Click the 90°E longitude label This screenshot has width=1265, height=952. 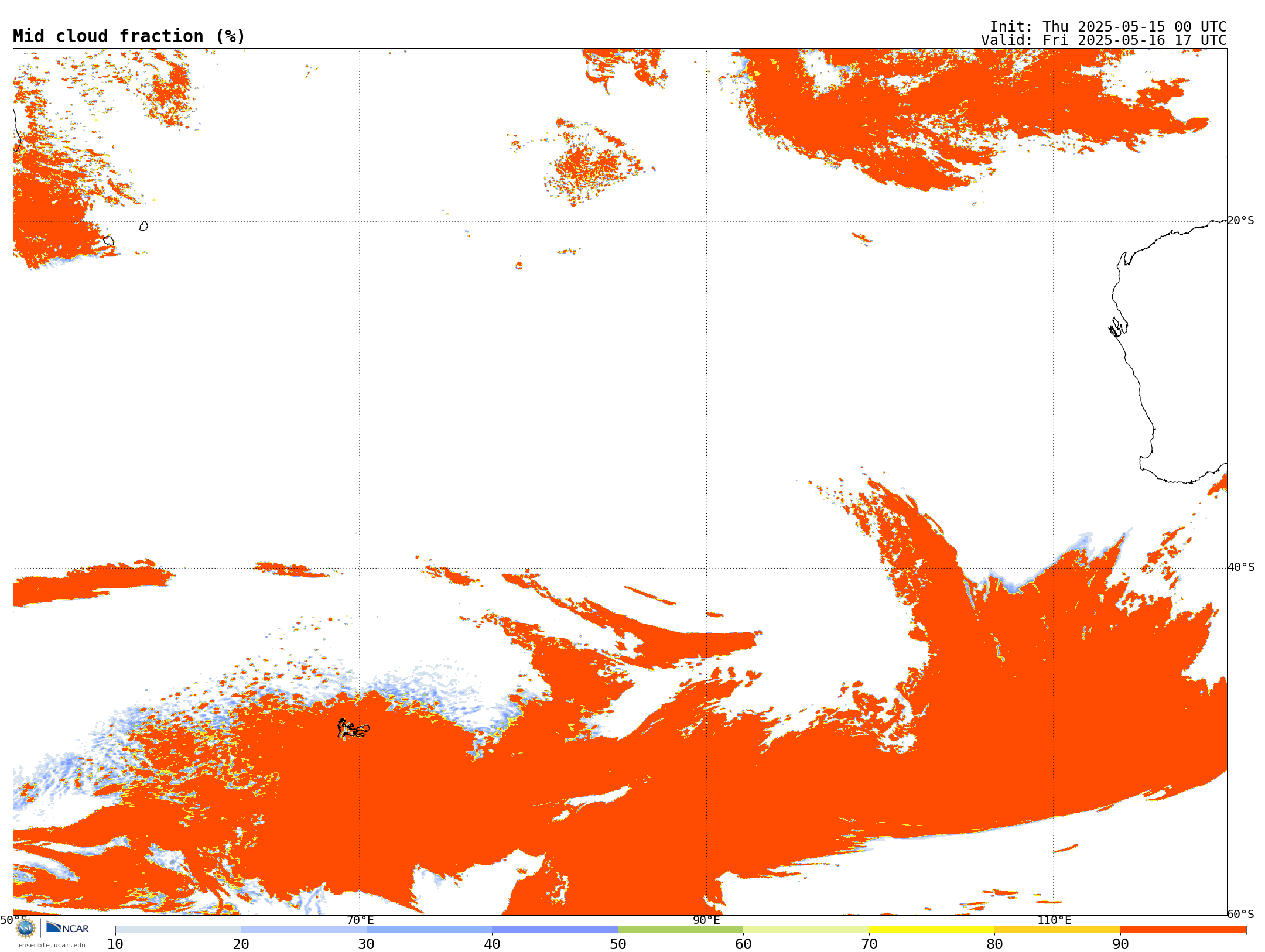tap(707, 920)
